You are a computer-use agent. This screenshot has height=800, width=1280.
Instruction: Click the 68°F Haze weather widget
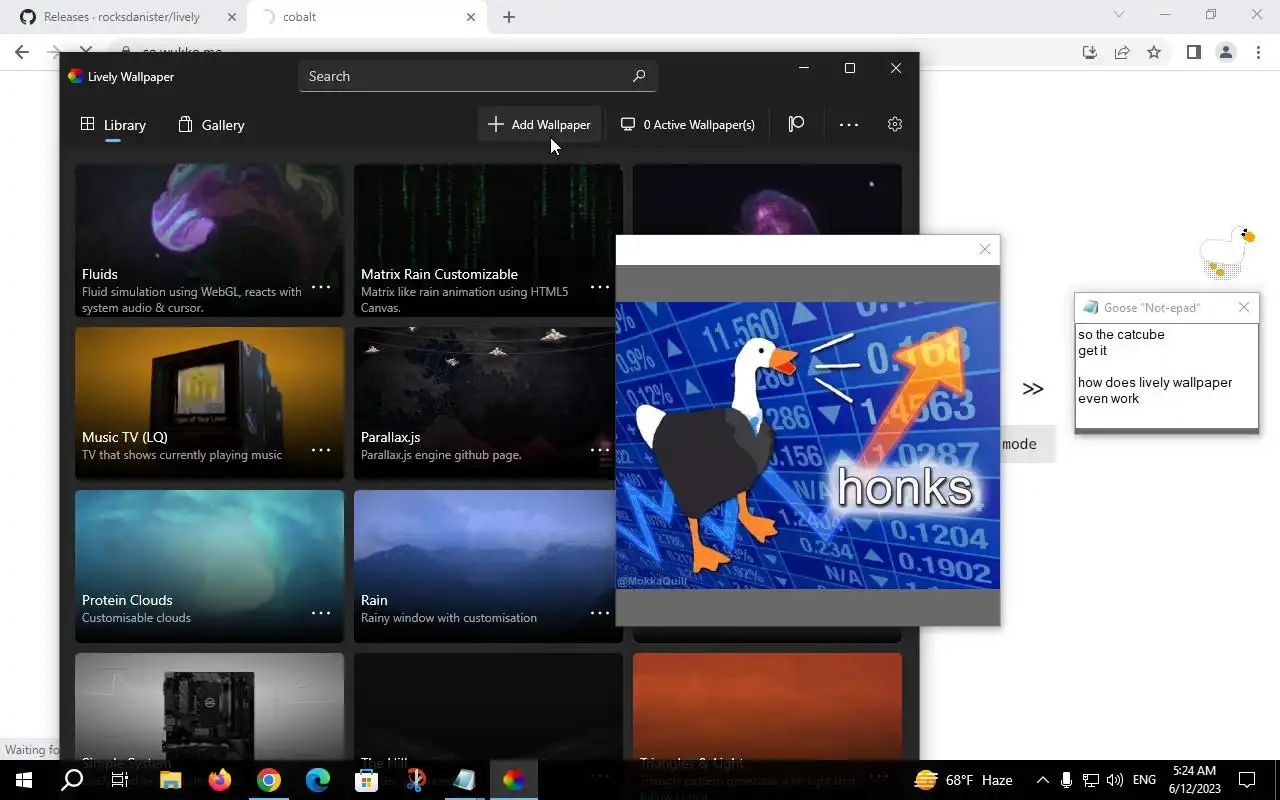(x=963, y=780)
